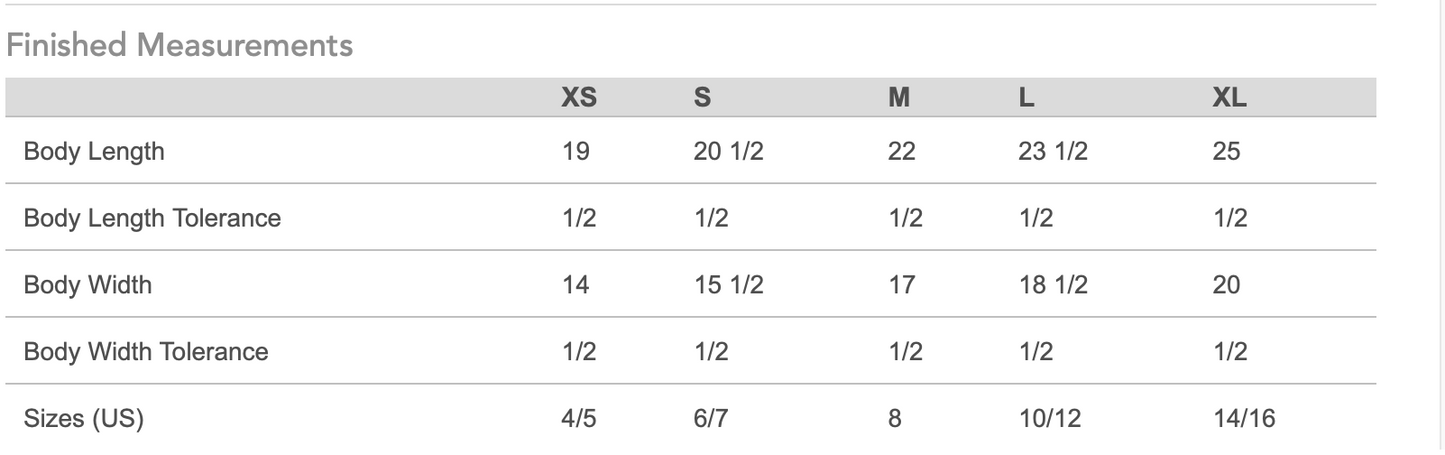
Task: Click the Finished Measurements heading
Action: point(180,45)
